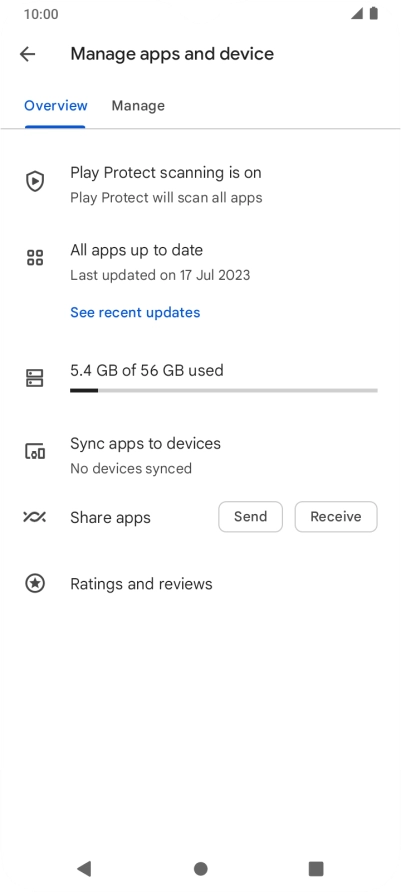This screenshot has height=892, width=401.
Task: Tap the Android back triangle in the navigation bar
Action: pyautogui.click(x=84, y=869)
